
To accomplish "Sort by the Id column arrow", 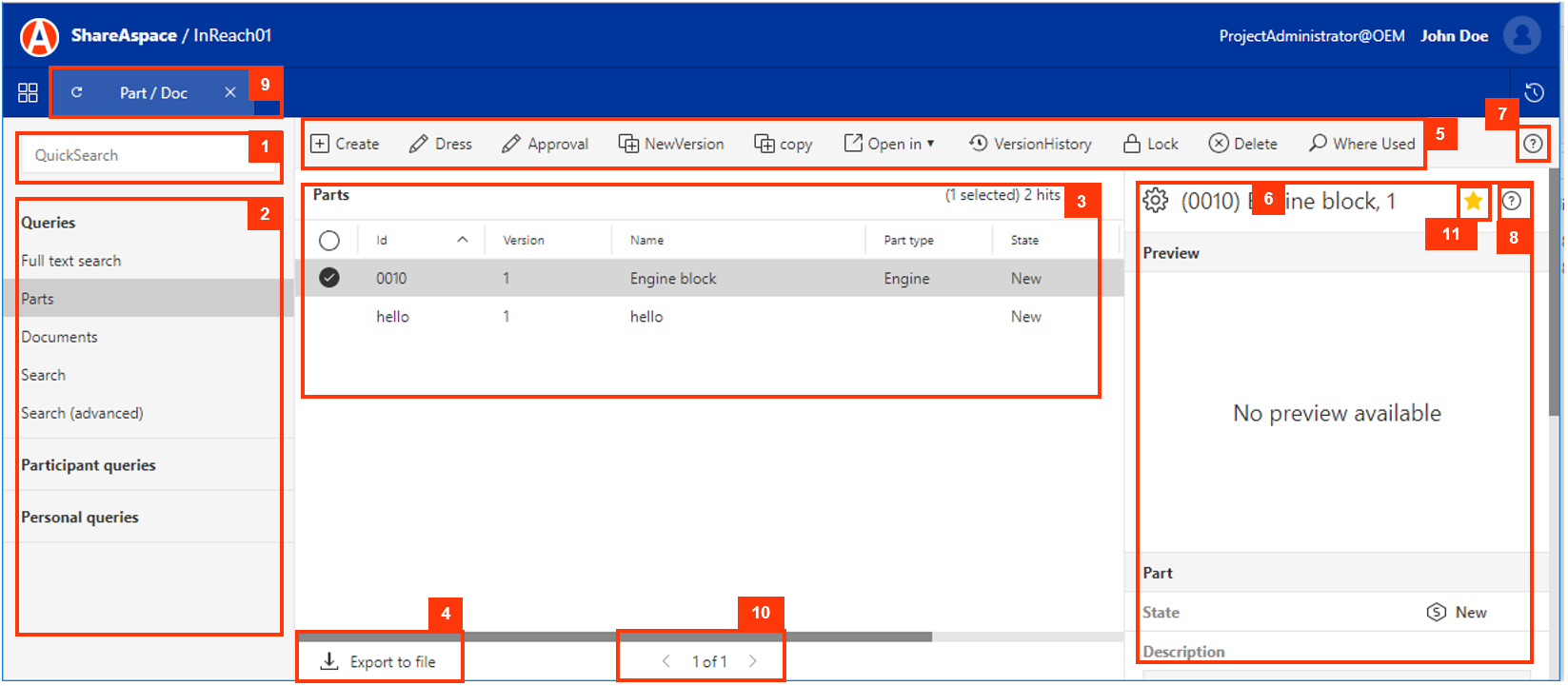I will 463,240.
